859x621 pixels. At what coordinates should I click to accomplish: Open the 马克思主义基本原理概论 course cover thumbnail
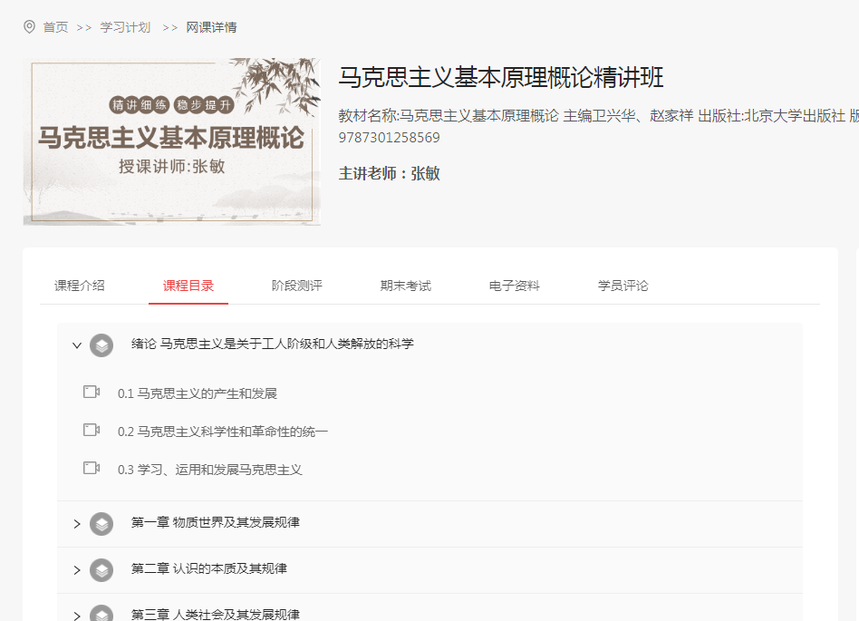point(171,141)
